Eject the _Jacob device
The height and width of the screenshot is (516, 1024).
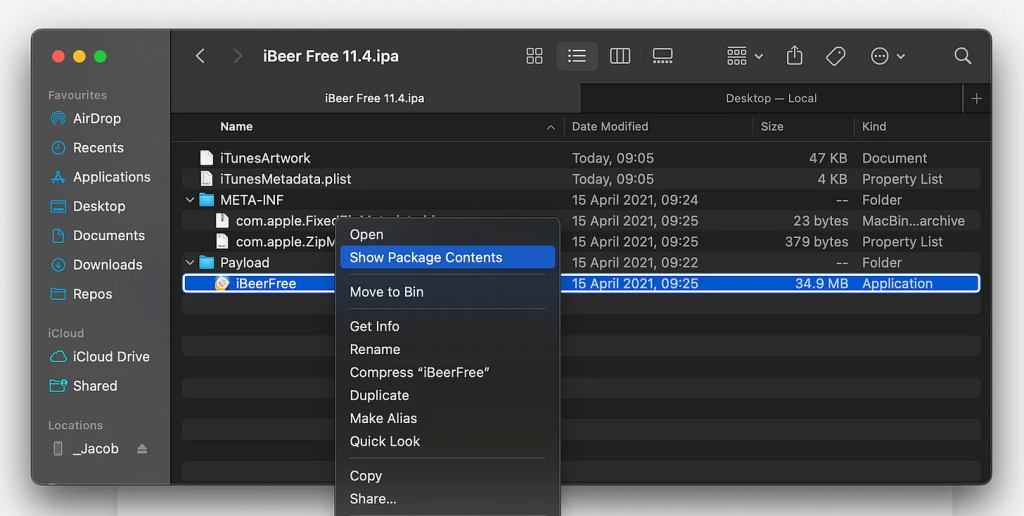click(142, 449)
